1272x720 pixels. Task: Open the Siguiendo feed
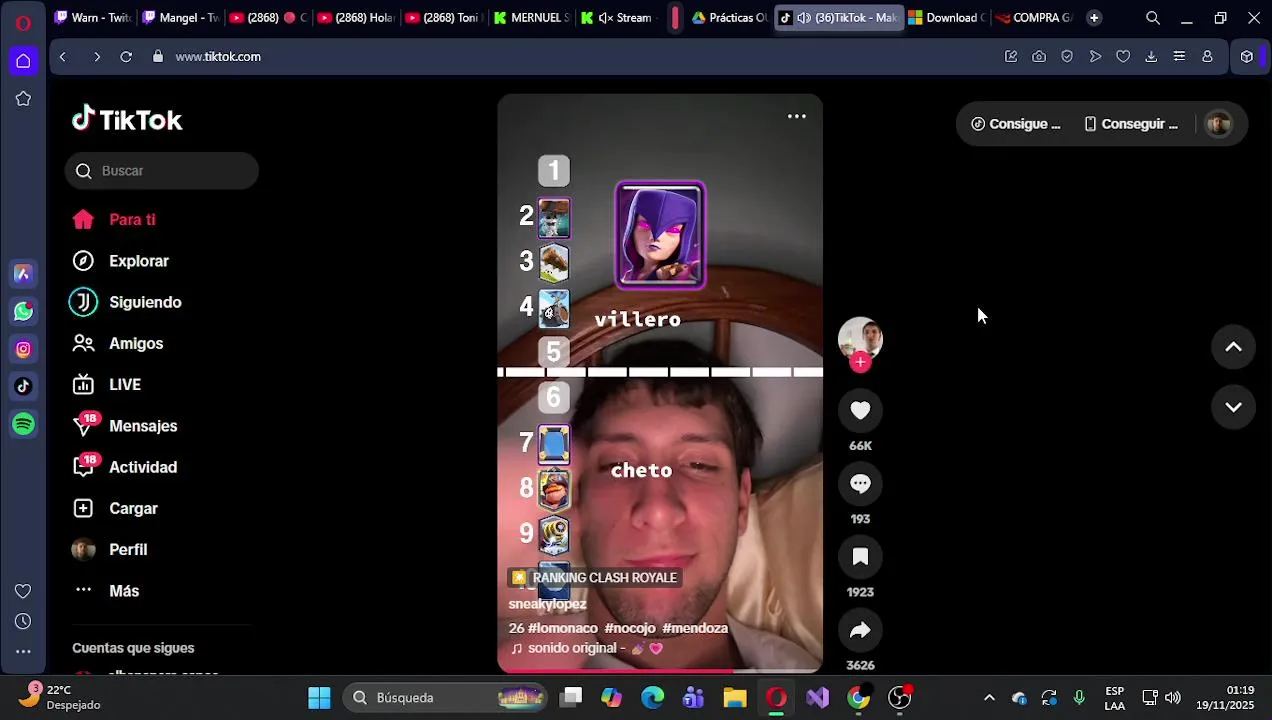coord(126,302)
